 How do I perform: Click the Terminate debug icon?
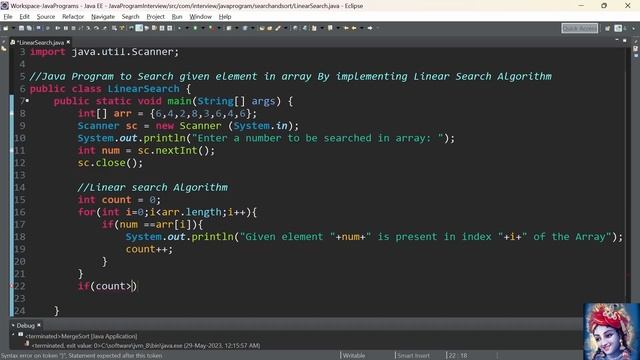pyautogui.click(x=73, y=28)
